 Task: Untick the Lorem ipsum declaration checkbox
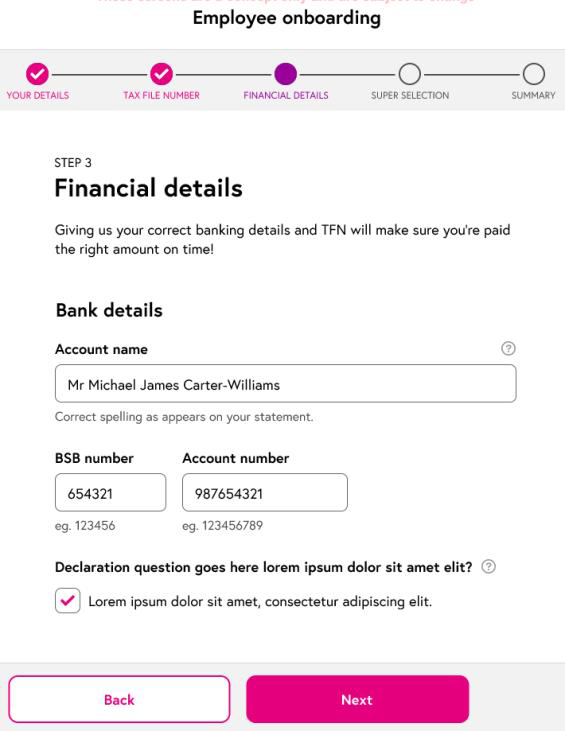coord(68,600)
